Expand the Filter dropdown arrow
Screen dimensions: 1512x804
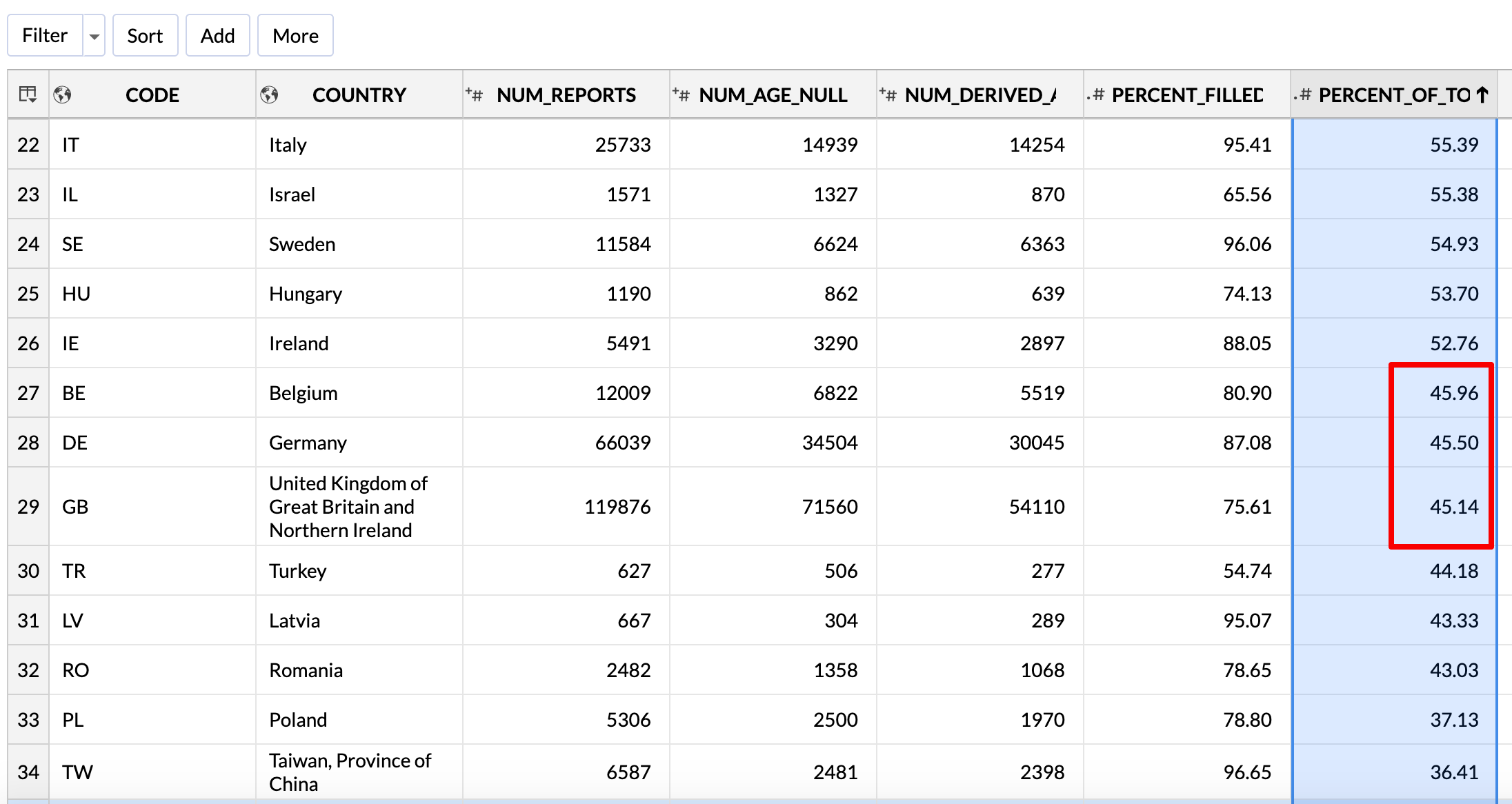(94, 36)
